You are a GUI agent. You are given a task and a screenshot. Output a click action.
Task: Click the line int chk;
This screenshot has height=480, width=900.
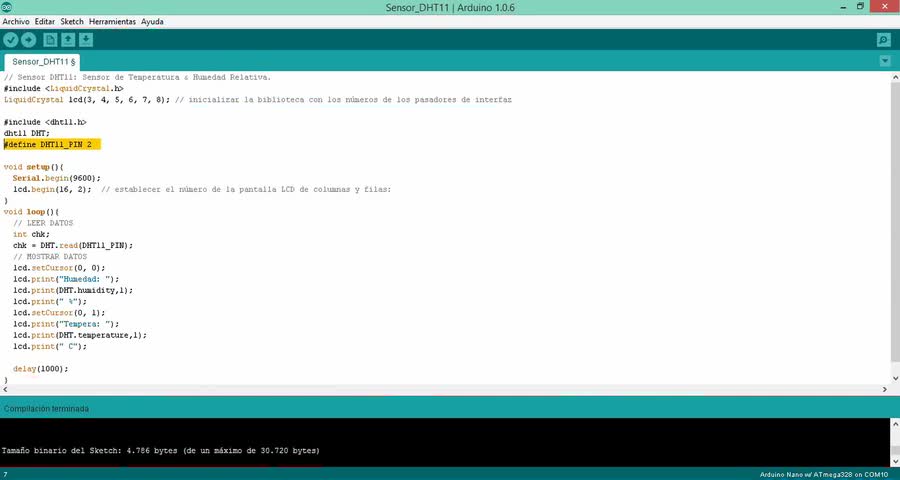[x=31, y=234]
